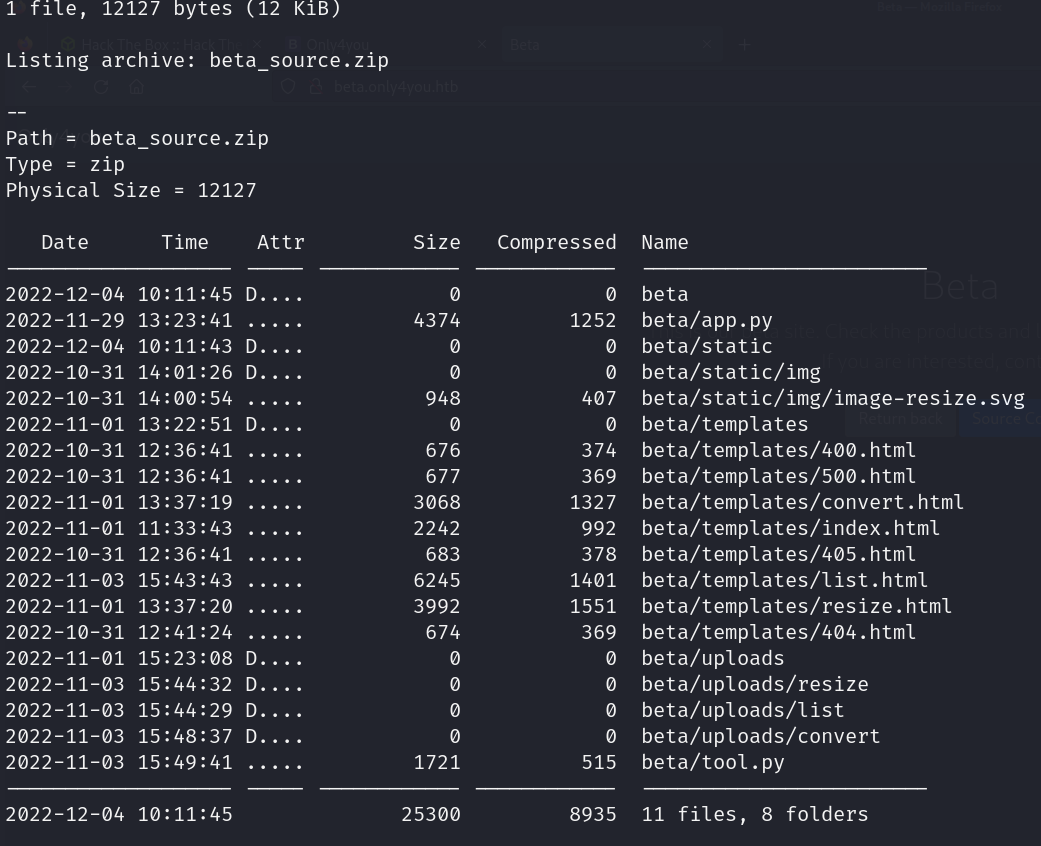Reload the current page

click(100, 87)
